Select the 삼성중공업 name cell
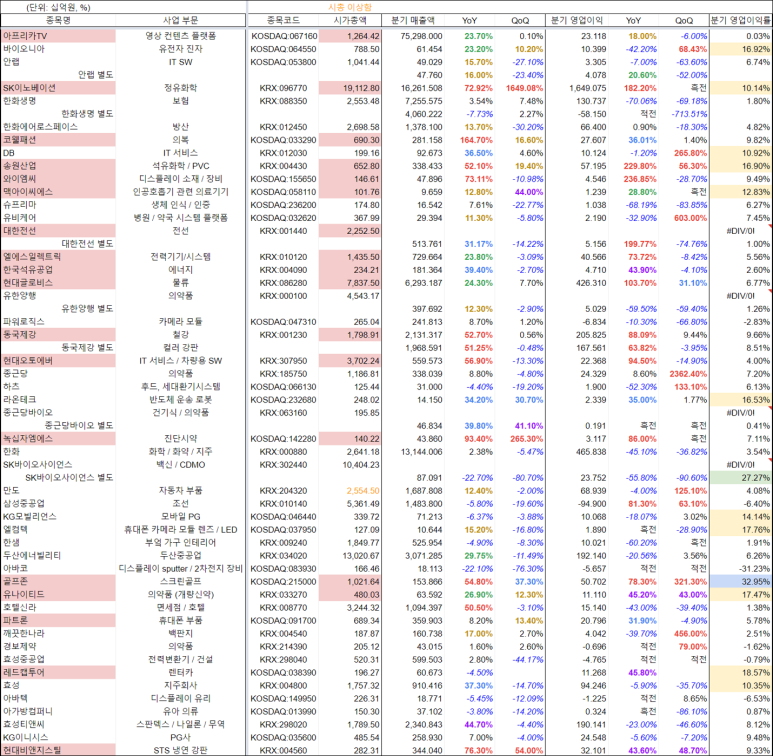Screen dimensions: 773x756 point(58,503)
